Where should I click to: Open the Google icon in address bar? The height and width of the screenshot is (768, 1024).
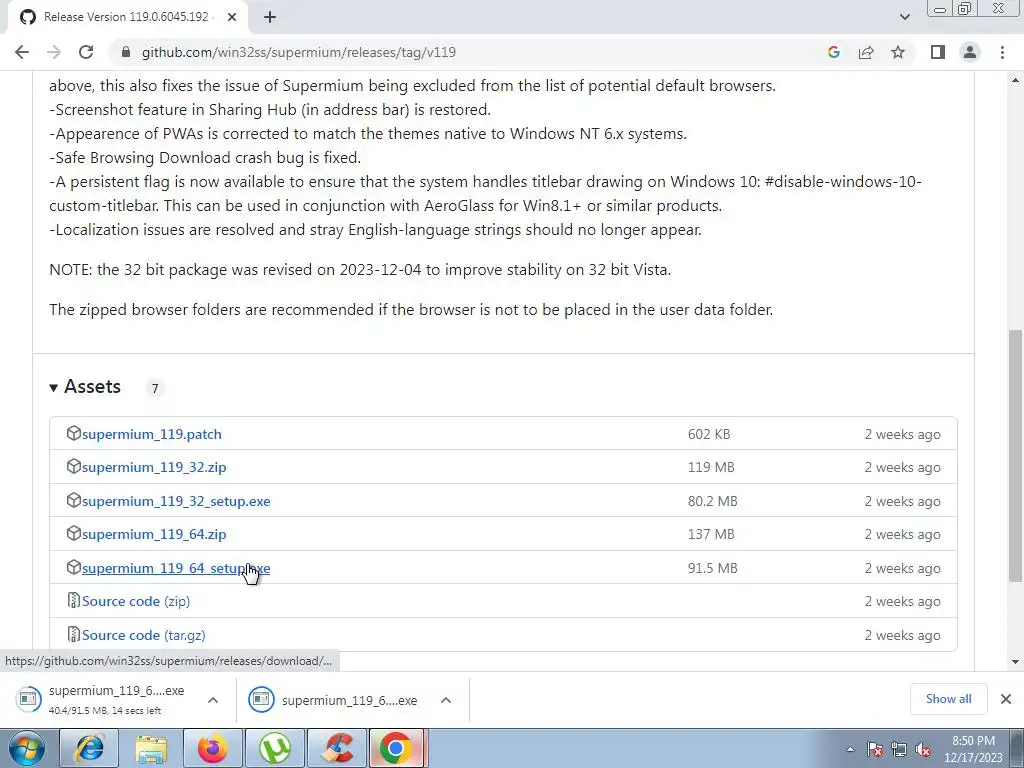833,52
